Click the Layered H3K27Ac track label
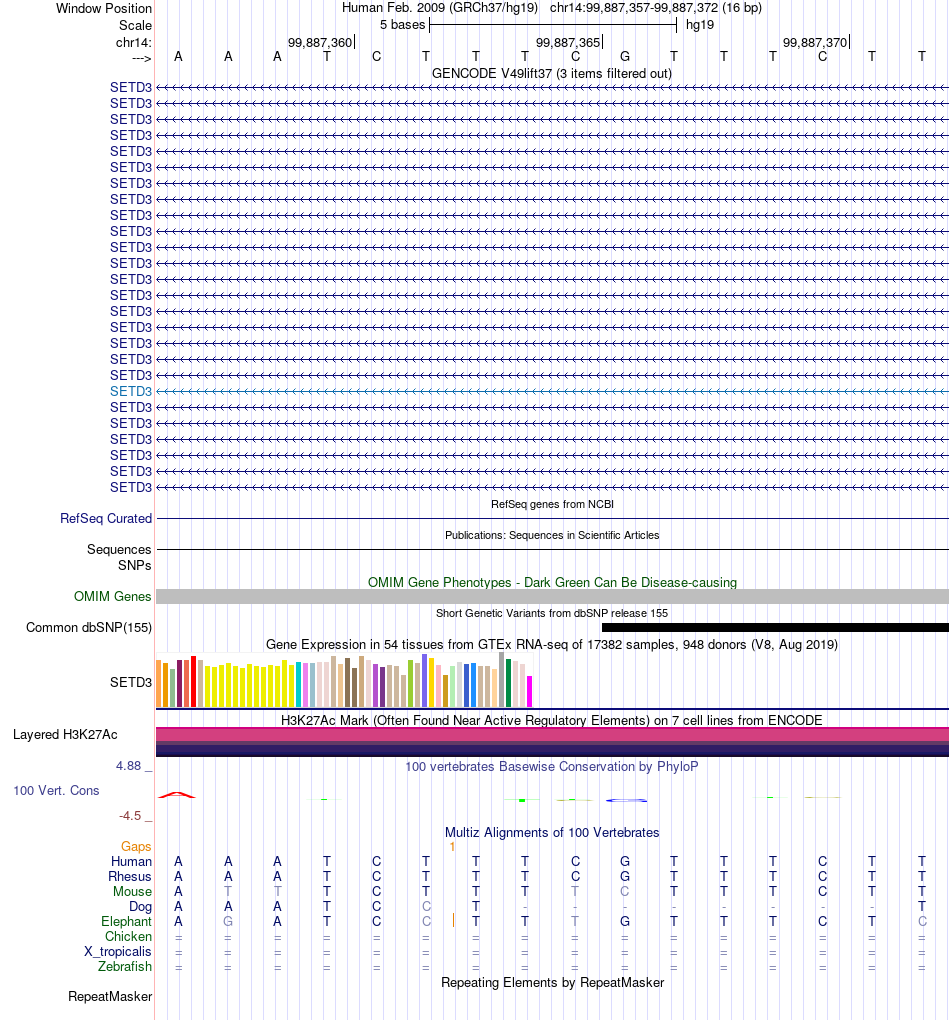Image resolution: width=950 pixels, height=1020 pixels. (65, 734)
